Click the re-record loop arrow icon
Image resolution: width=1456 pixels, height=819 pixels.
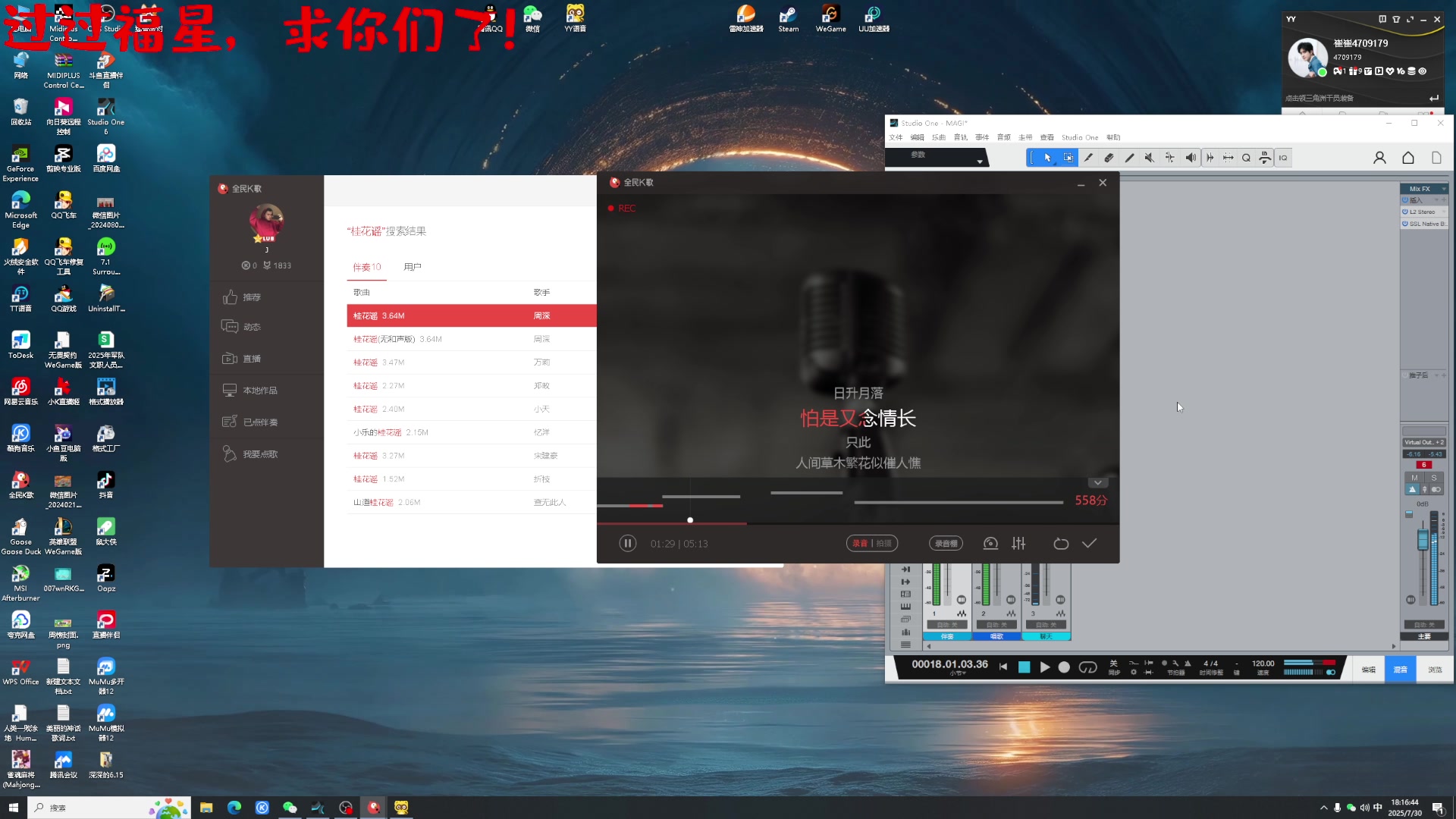point(1061,544)
